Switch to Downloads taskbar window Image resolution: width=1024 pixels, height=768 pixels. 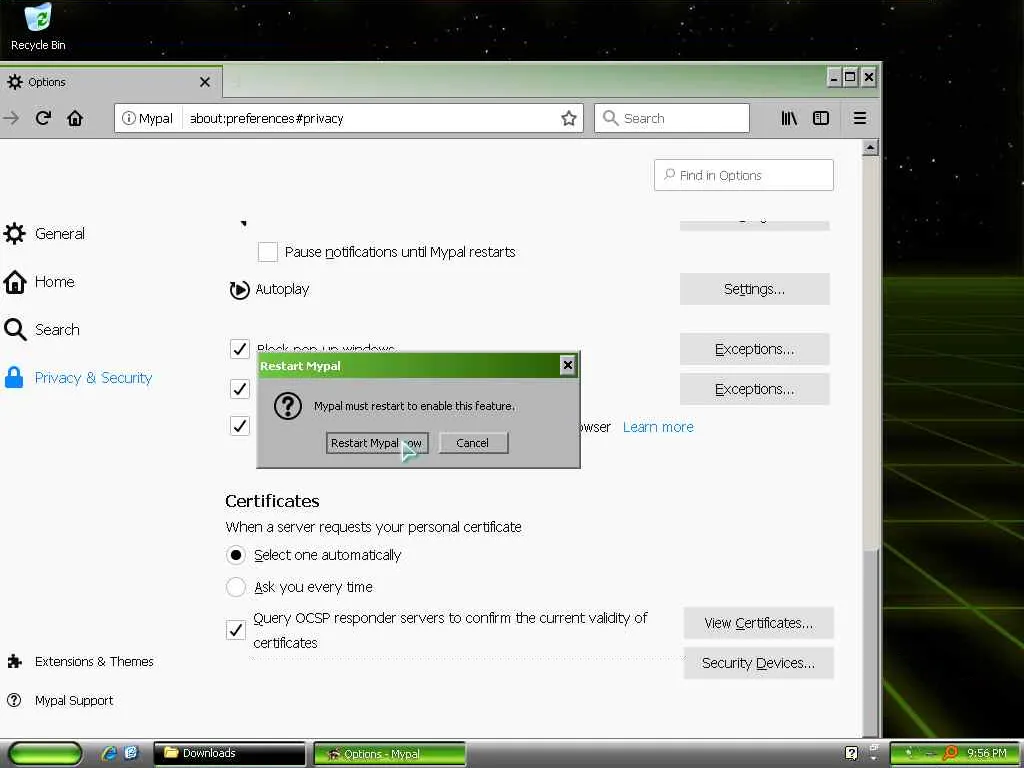229,753
